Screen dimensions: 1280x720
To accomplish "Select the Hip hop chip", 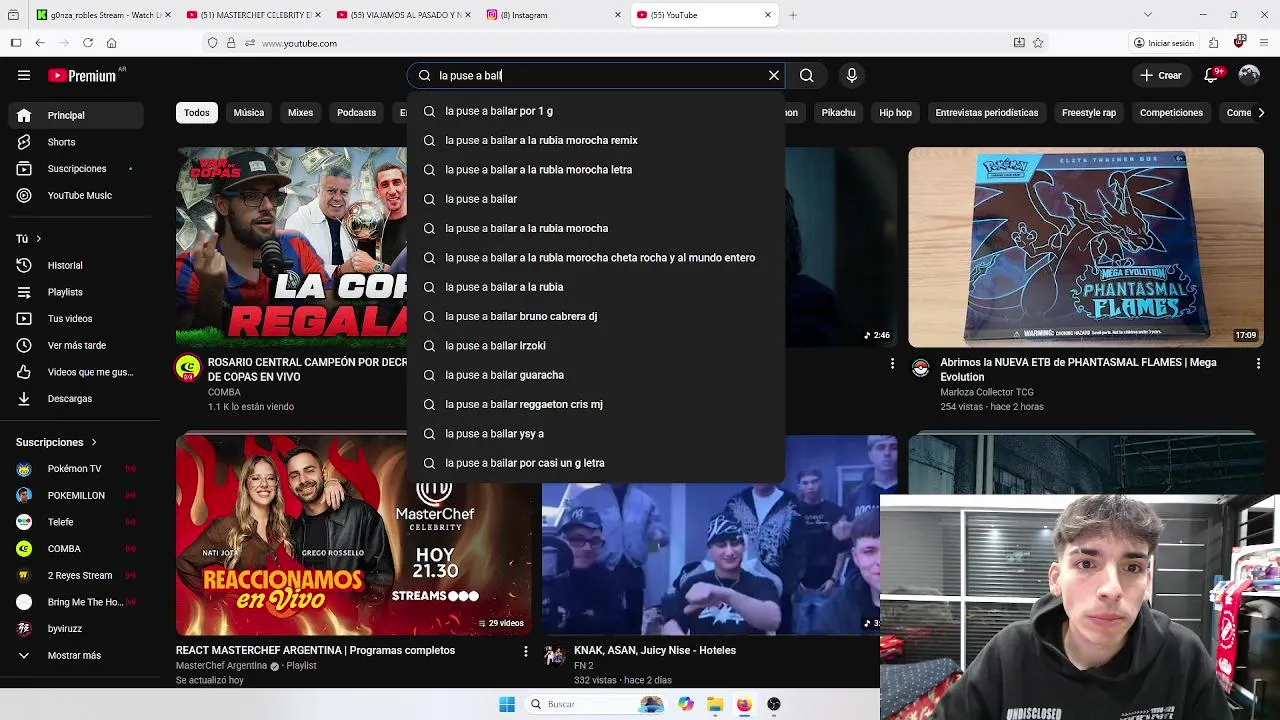I will [895, 113].
